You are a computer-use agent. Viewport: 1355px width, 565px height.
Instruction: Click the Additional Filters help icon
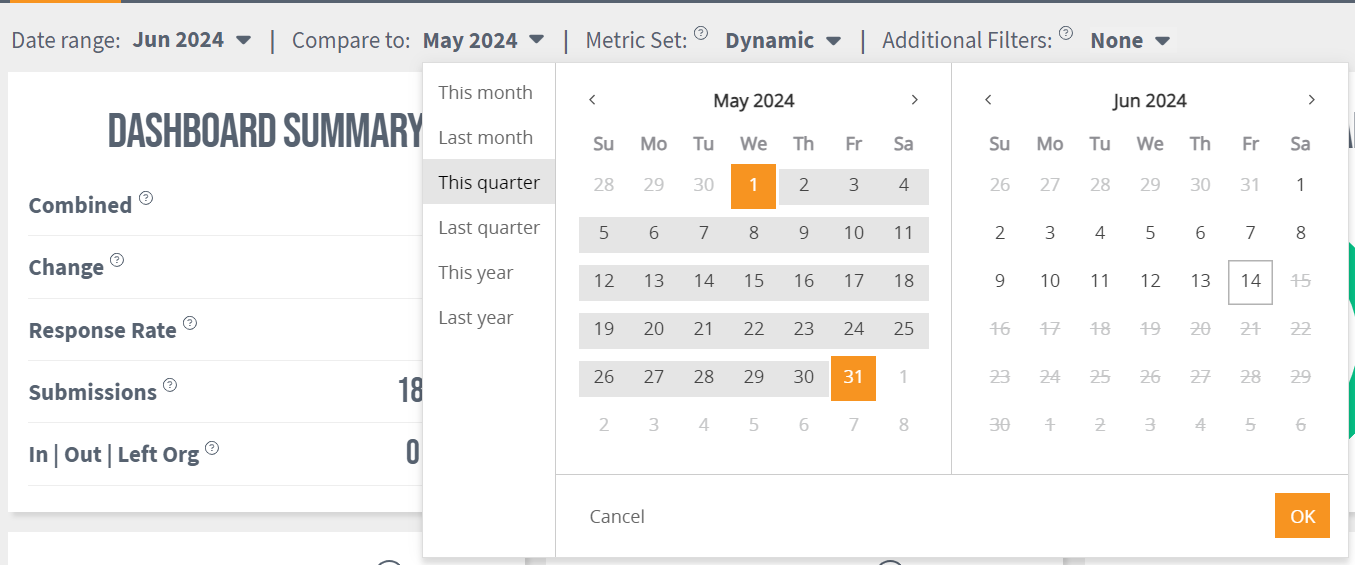1066,33
